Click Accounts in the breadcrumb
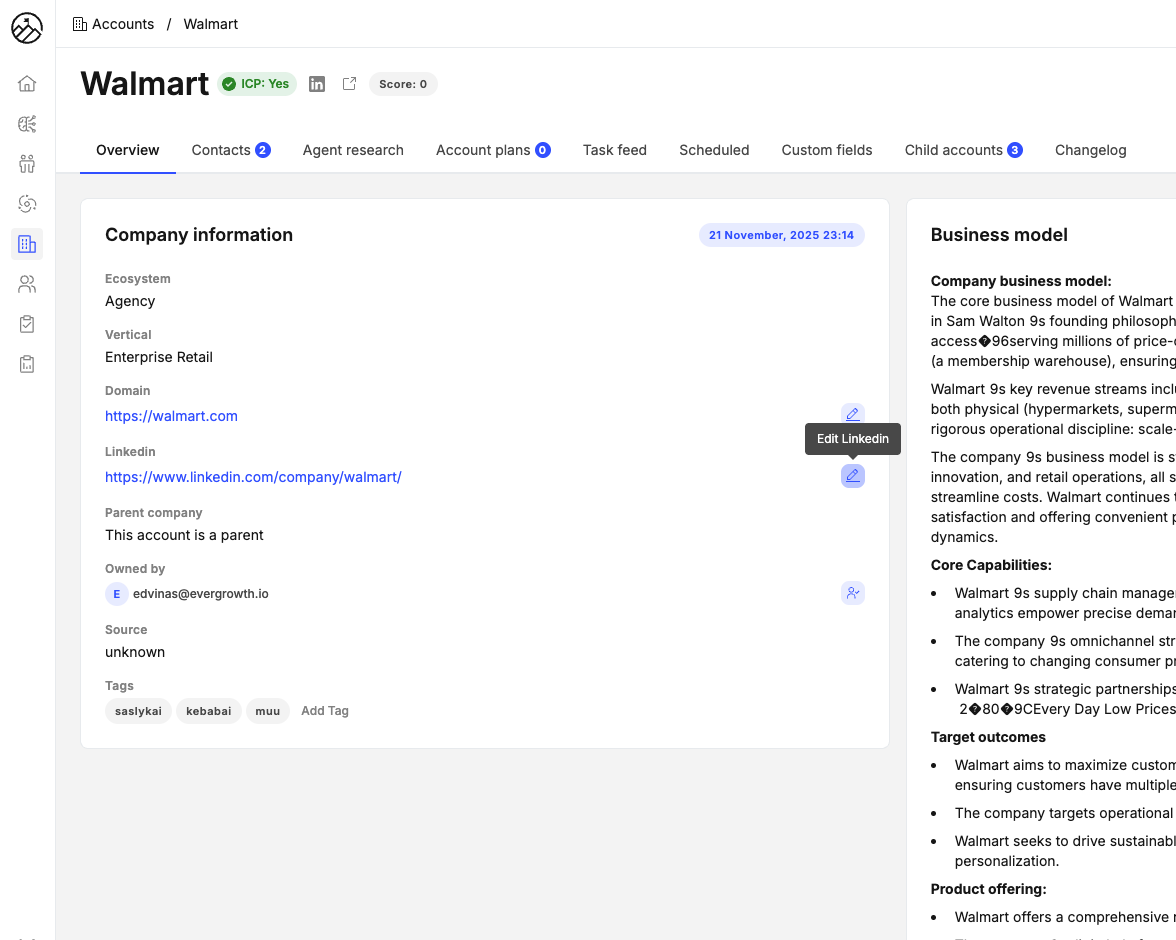This screenshot has width=1176, height=940. pyautogui.click(x=122, y=24)
